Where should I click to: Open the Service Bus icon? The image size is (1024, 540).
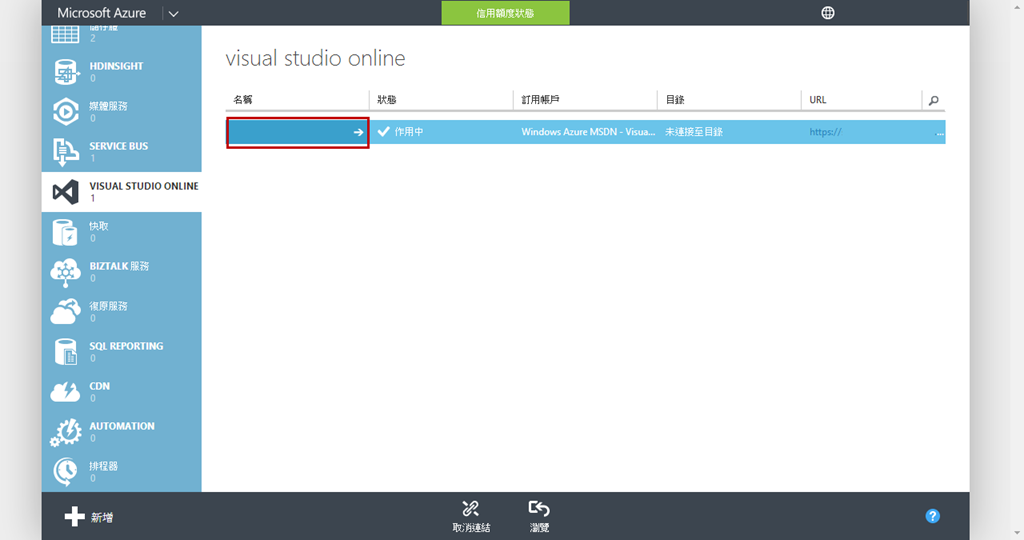click(x=65, y=152)
